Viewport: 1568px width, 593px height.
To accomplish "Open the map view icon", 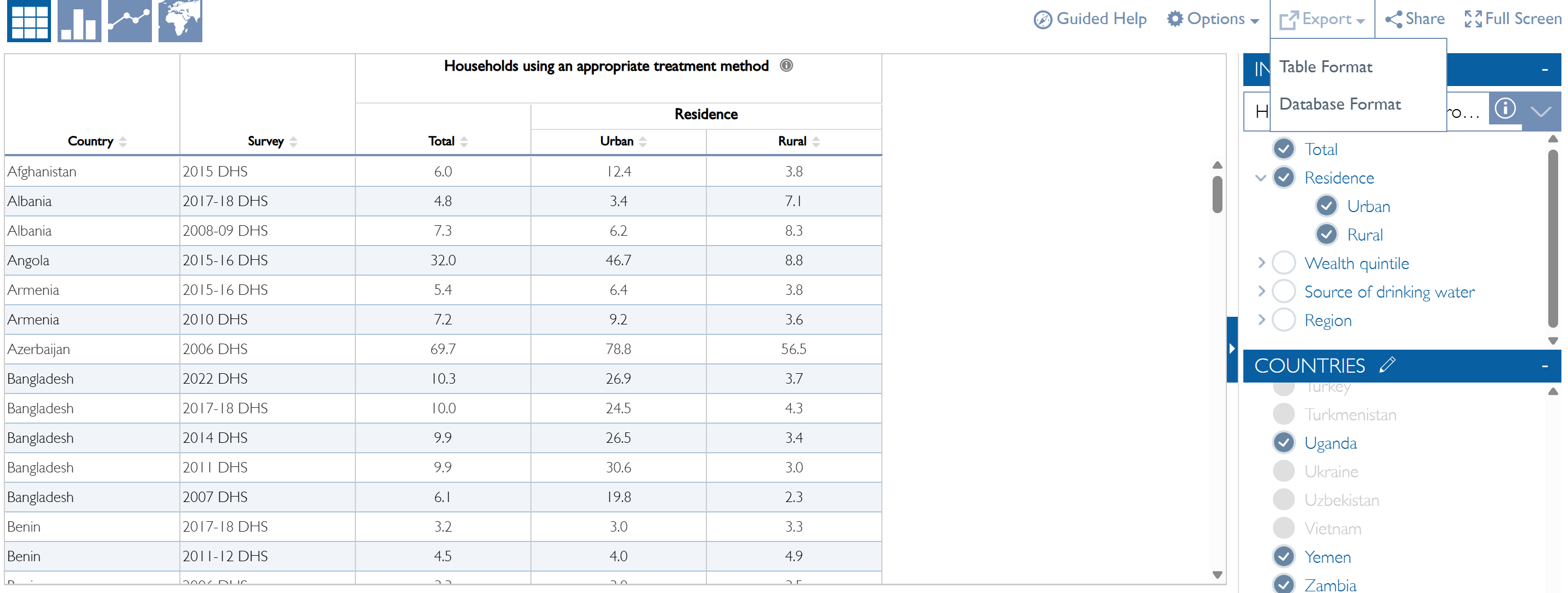I will click(x=180, y=21).
